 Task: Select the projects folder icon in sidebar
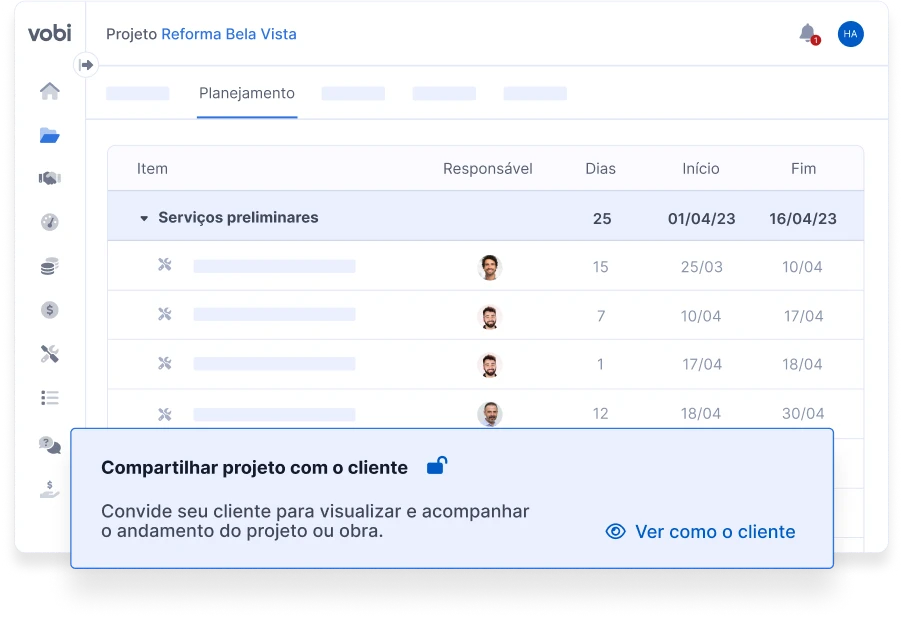(x=48, y=134)
